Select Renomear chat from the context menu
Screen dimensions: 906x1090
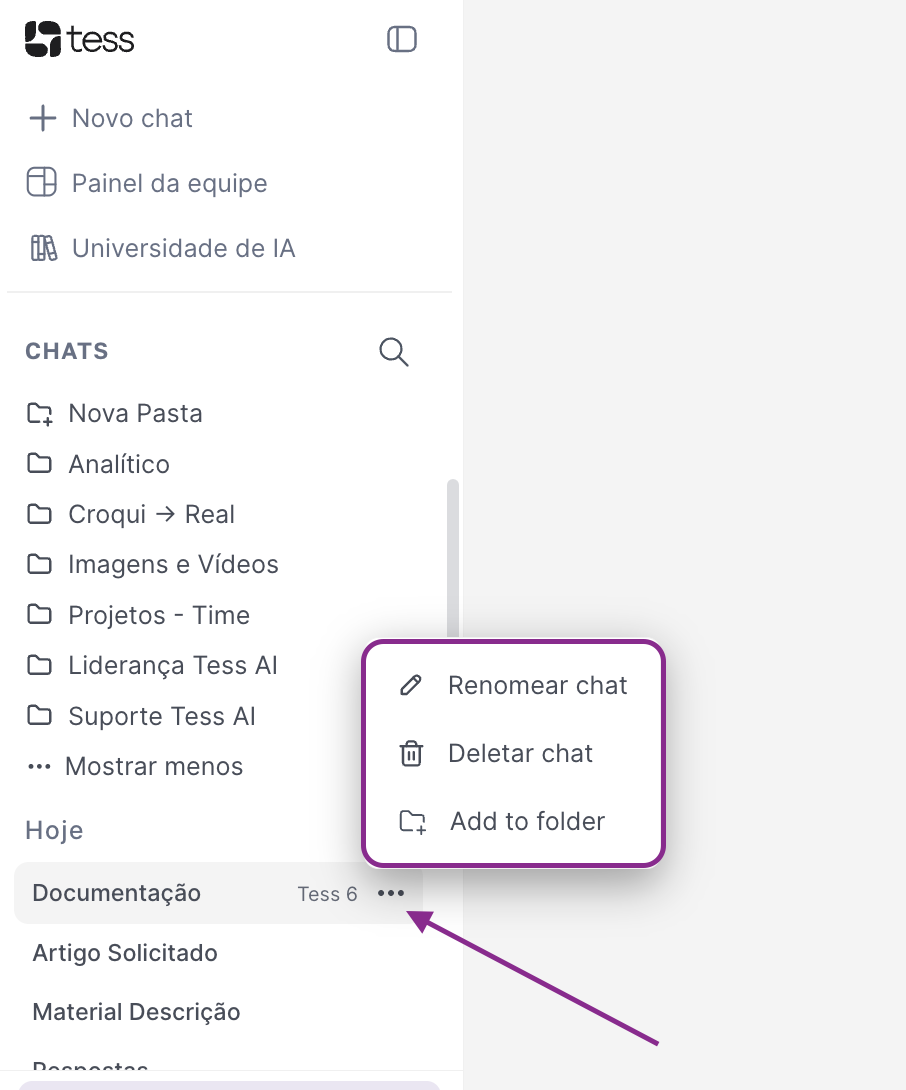click(538, 685)
